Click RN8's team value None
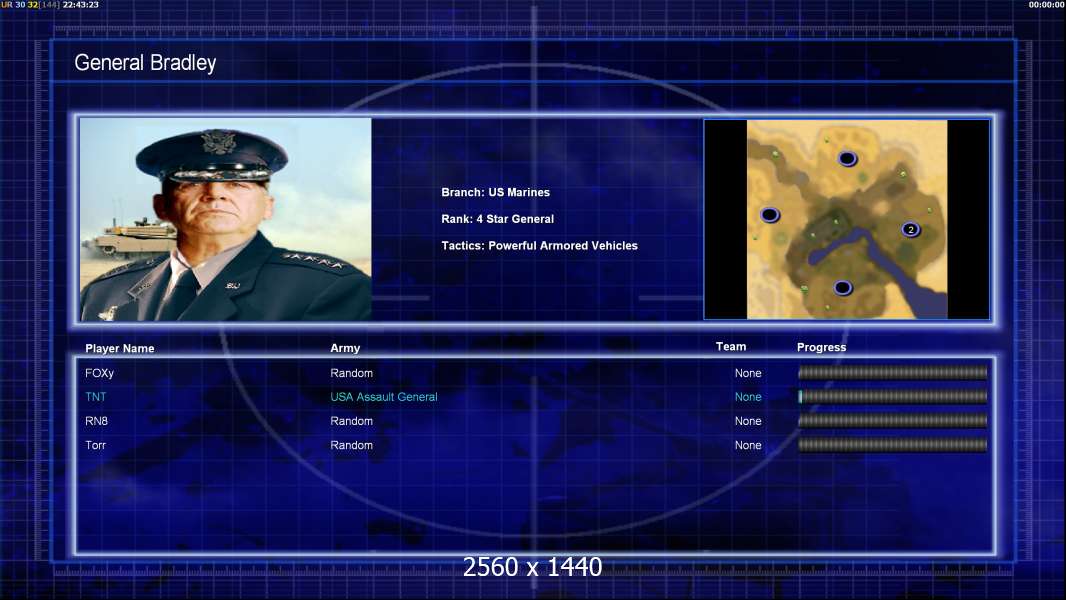 pyautogui.click(x=748, y=421)
